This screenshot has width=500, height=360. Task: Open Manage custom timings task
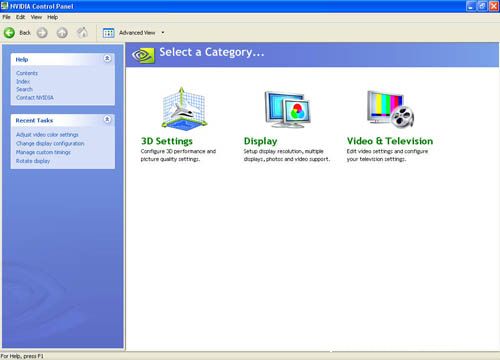[43, 152]
